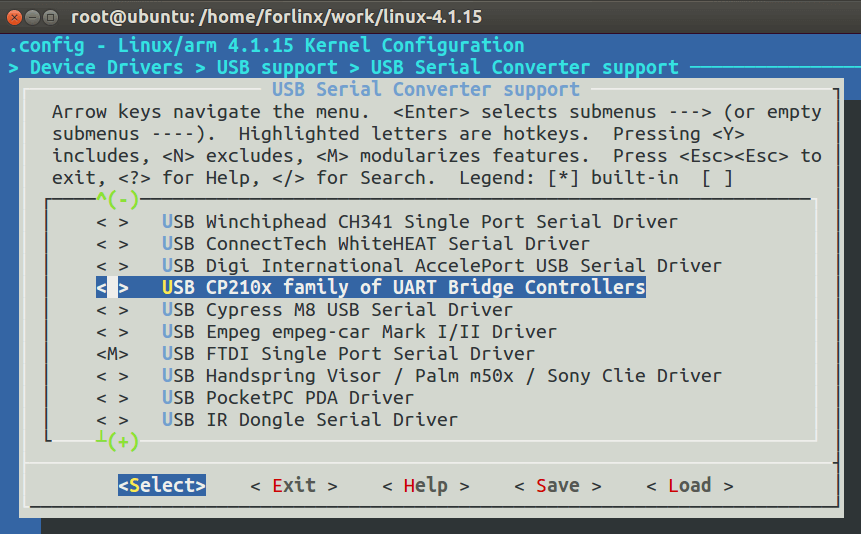Image resolution: width=861 pixels, height=534 pixels.
Task: Click the <Select> button
Action: (x=162, y=485)
